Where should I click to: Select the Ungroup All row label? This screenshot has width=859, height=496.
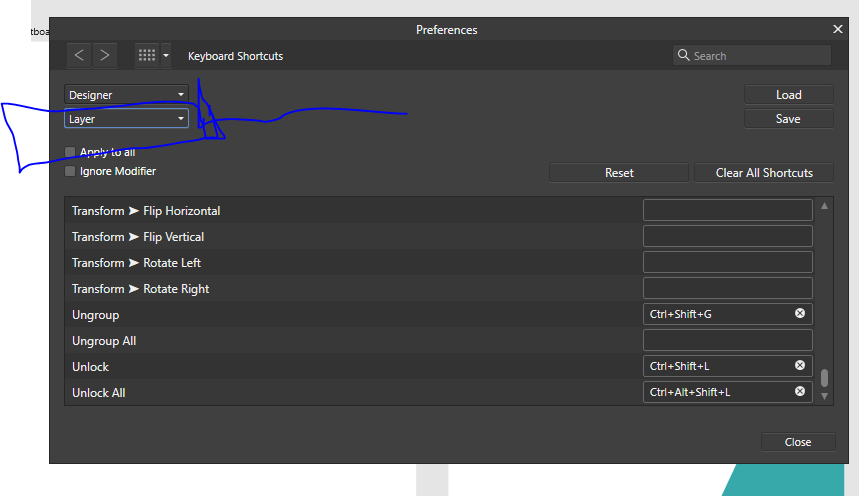104,341
